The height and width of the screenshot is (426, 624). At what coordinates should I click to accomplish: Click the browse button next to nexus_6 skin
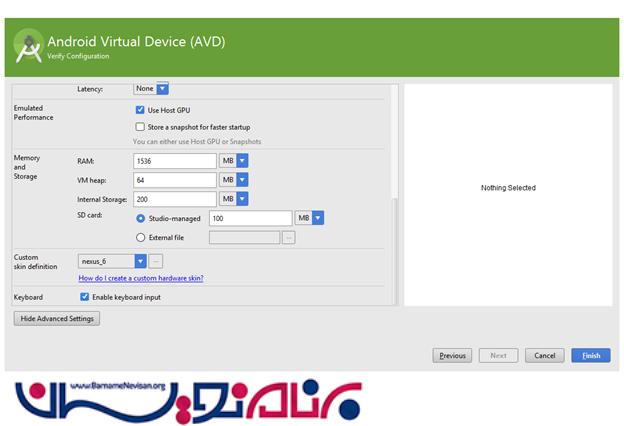click(x=156, y=261)
